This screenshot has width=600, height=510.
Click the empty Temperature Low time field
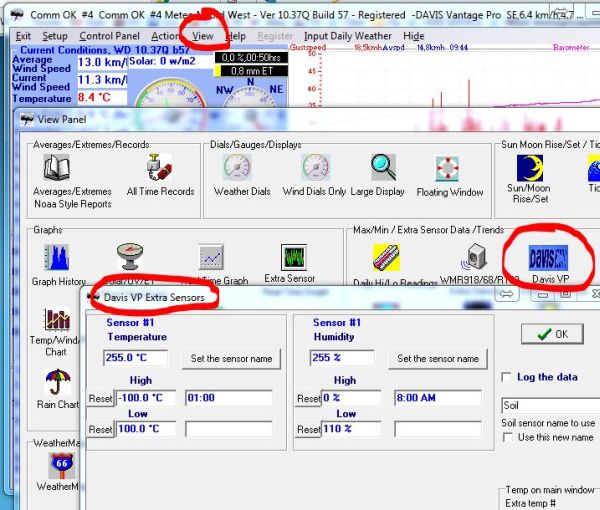coord(229,429)
